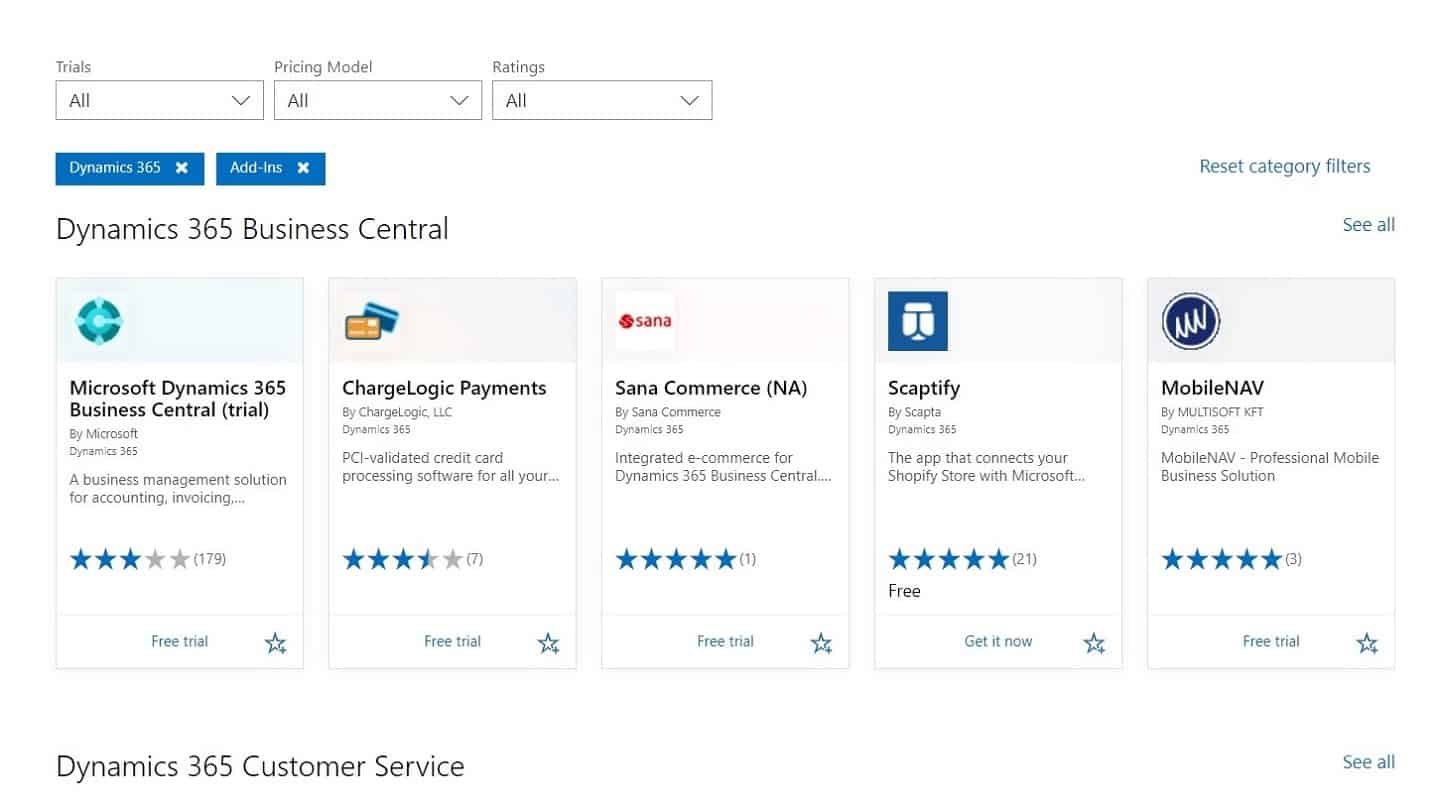Click 'MobileNAV - Professional Mobile Business Solution' description
This screenshot has width=1440, height=809.
pos(1270,467)
